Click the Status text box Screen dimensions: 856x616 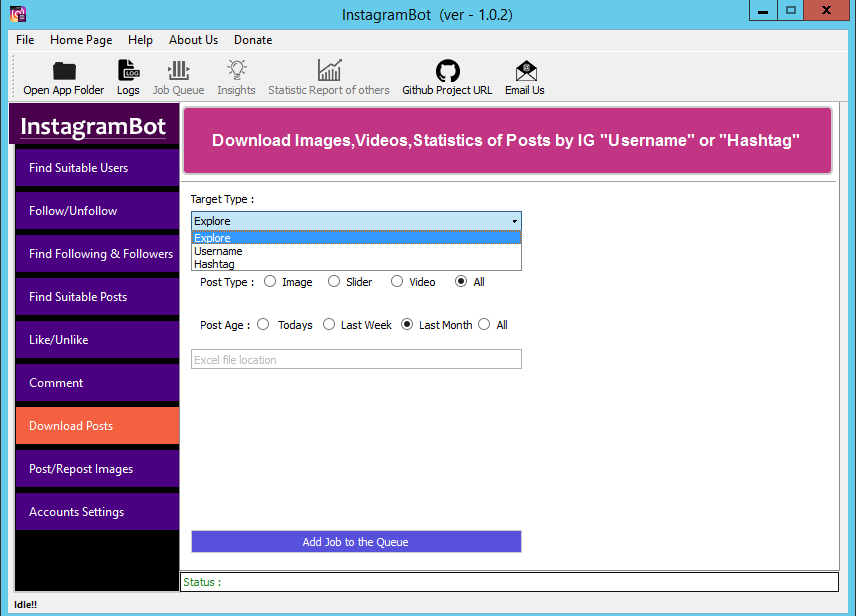point(509,582)
